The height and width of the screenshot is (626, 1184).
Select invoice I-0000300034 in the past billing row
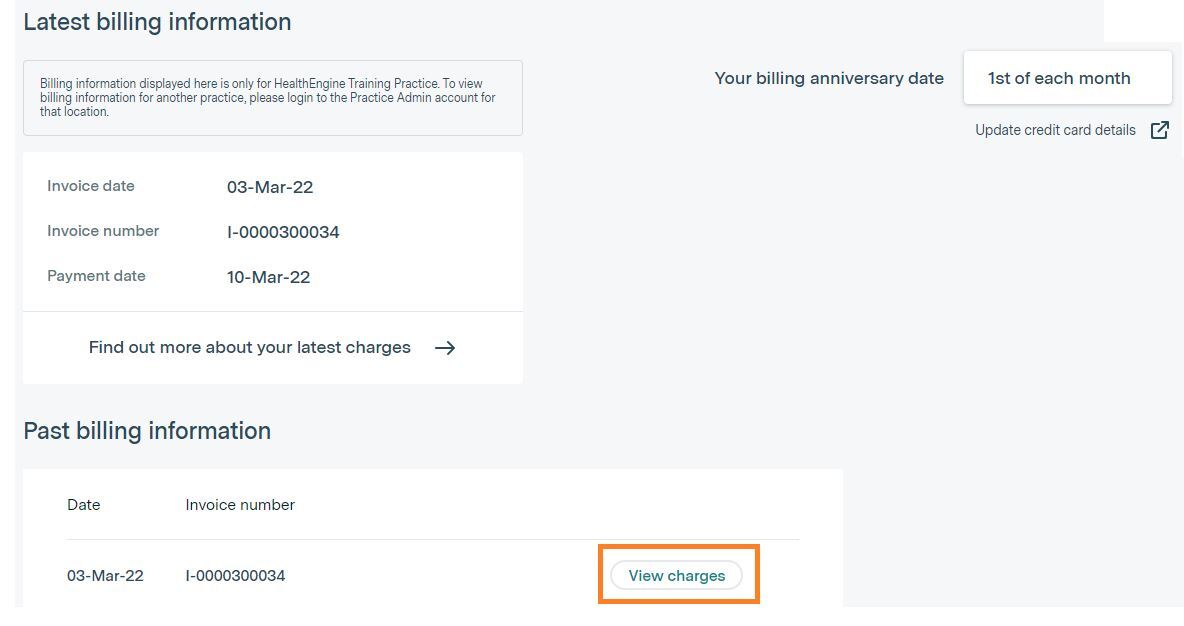235,576
